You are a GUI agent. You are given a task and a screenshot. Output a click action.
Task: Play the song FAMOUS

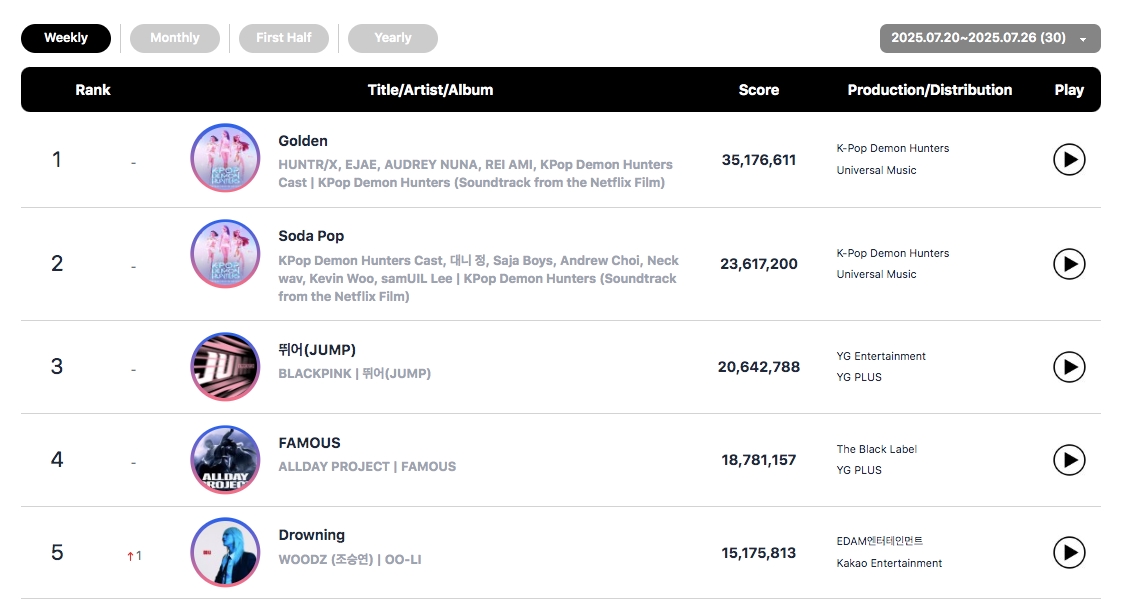[1069, 460]
